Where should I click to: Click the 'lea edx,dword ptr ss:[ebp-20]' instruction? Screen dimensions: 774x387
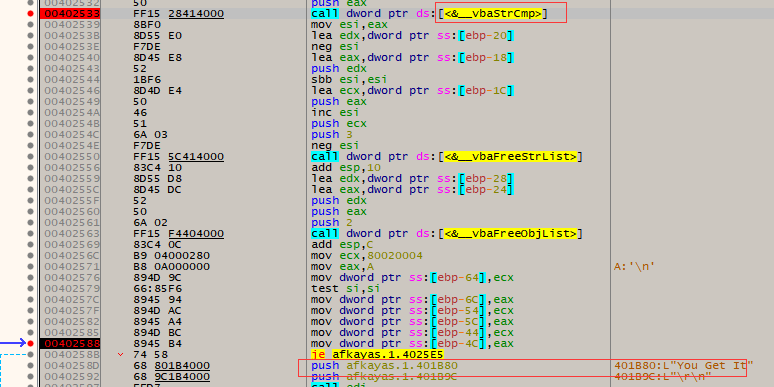[413, 36]
